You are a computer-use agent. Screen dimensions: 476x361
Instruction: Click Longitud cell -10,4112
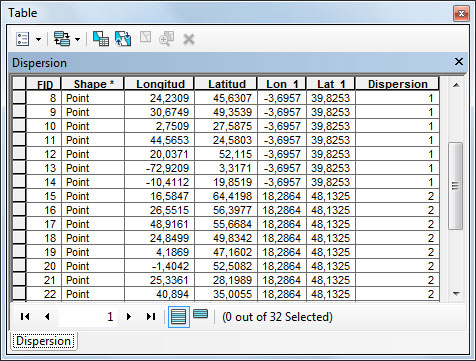pos(160,182)
